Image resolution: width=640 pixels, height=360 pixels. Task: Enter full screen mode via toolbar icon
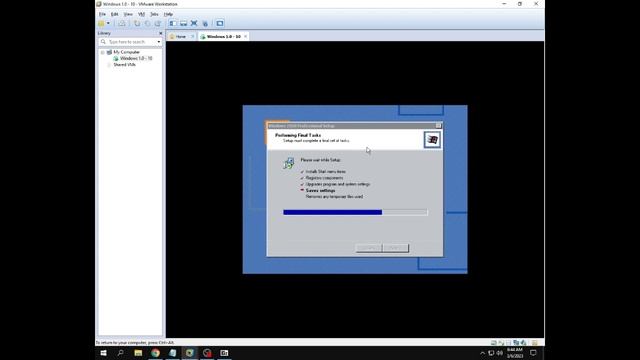coord(194,23)
